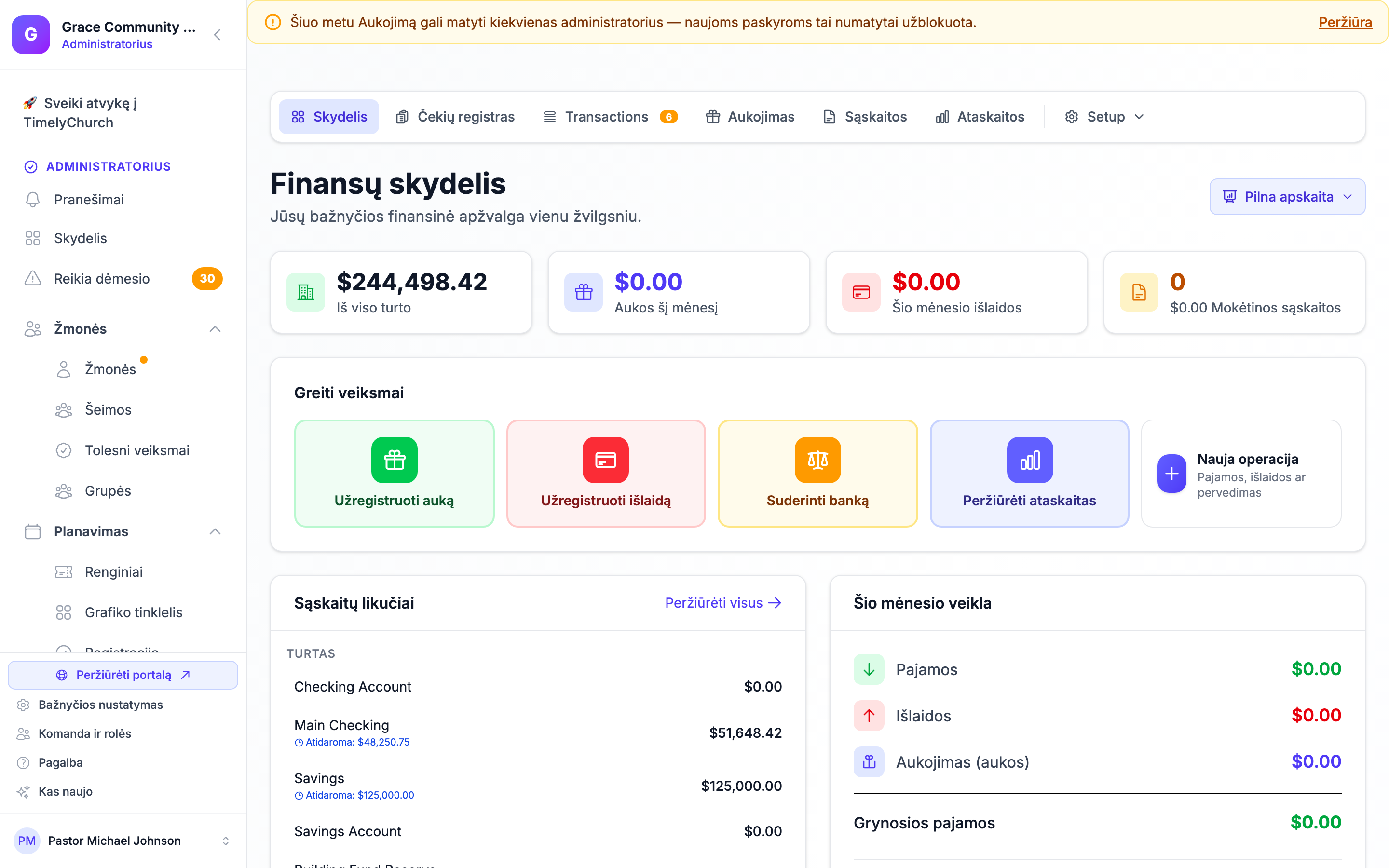Viewport: 1389px width, 868px height.
Task: Collapse the Planavimas section chevron
Action: [x=215, y=531]
